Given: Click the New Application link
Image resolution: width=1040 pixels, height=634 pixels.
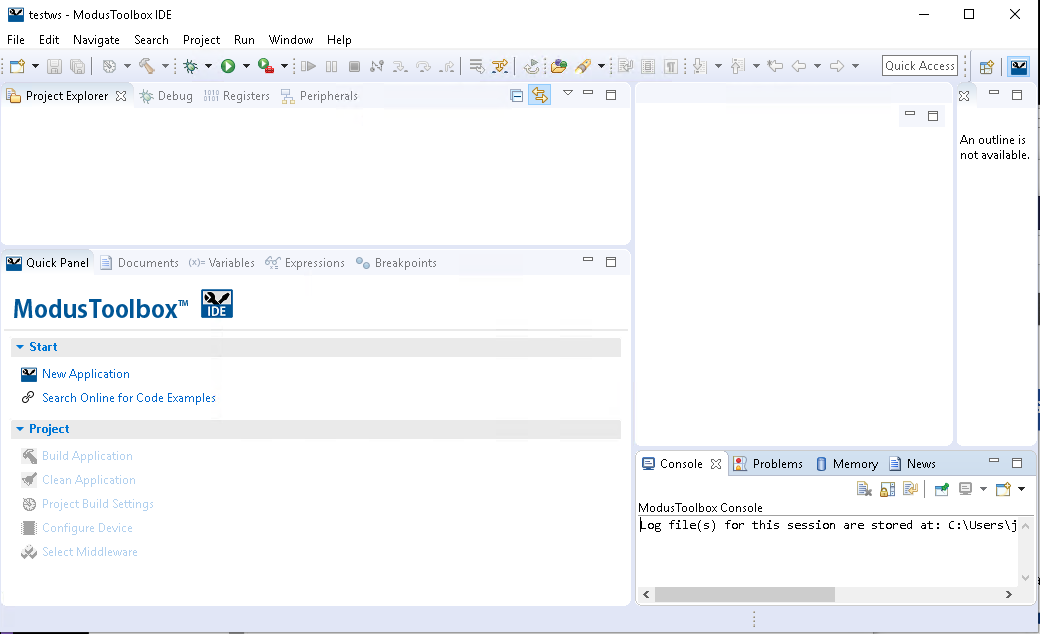Looking at the screenshot, I should pos(85,374).
